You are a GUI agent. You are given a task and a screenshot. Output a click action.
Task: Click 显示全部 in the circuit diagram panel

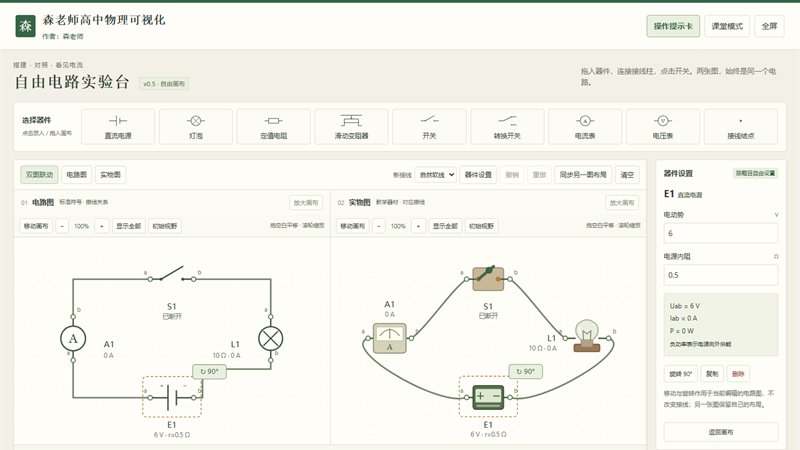[129, 226]
